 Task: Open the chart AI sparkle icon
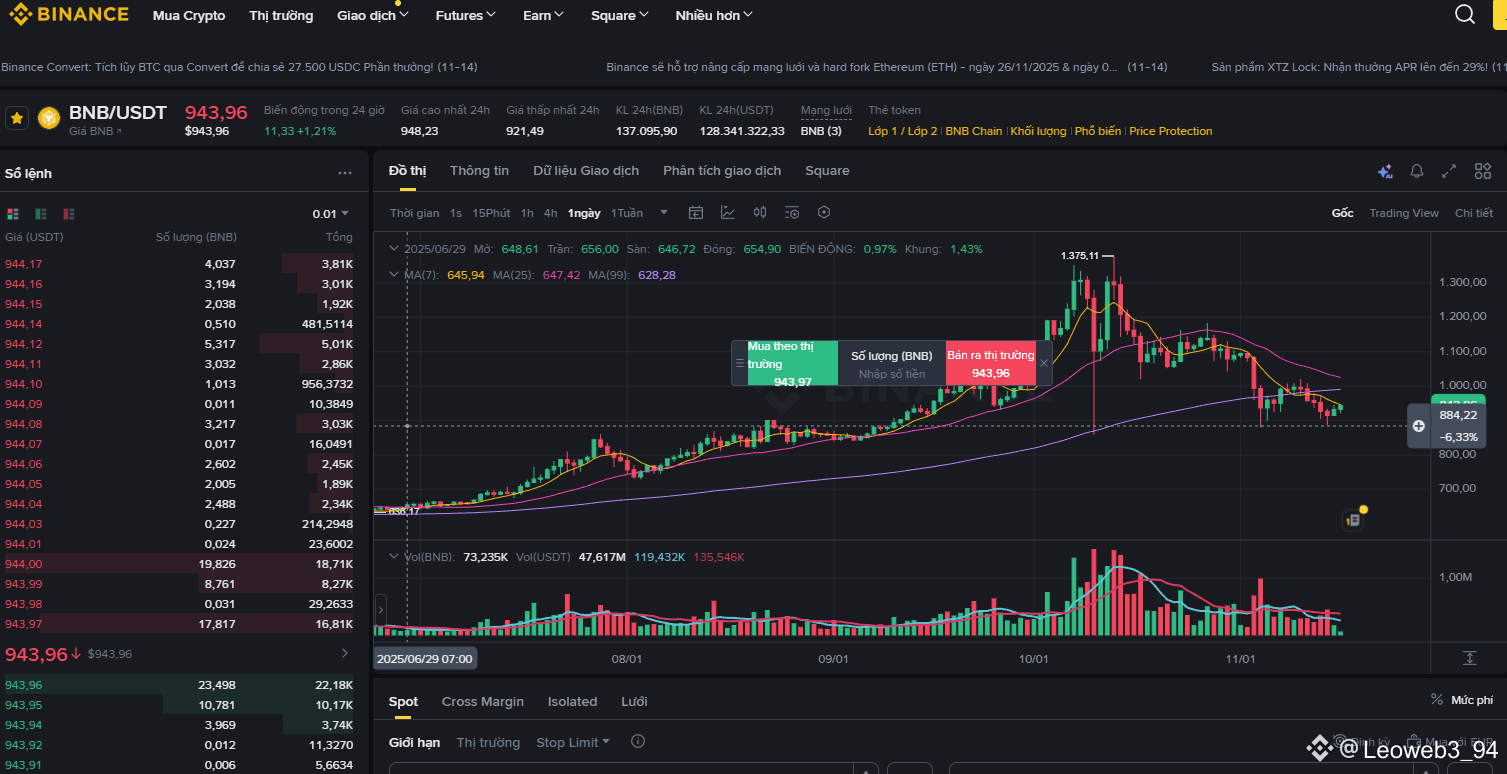[1385, 171]
